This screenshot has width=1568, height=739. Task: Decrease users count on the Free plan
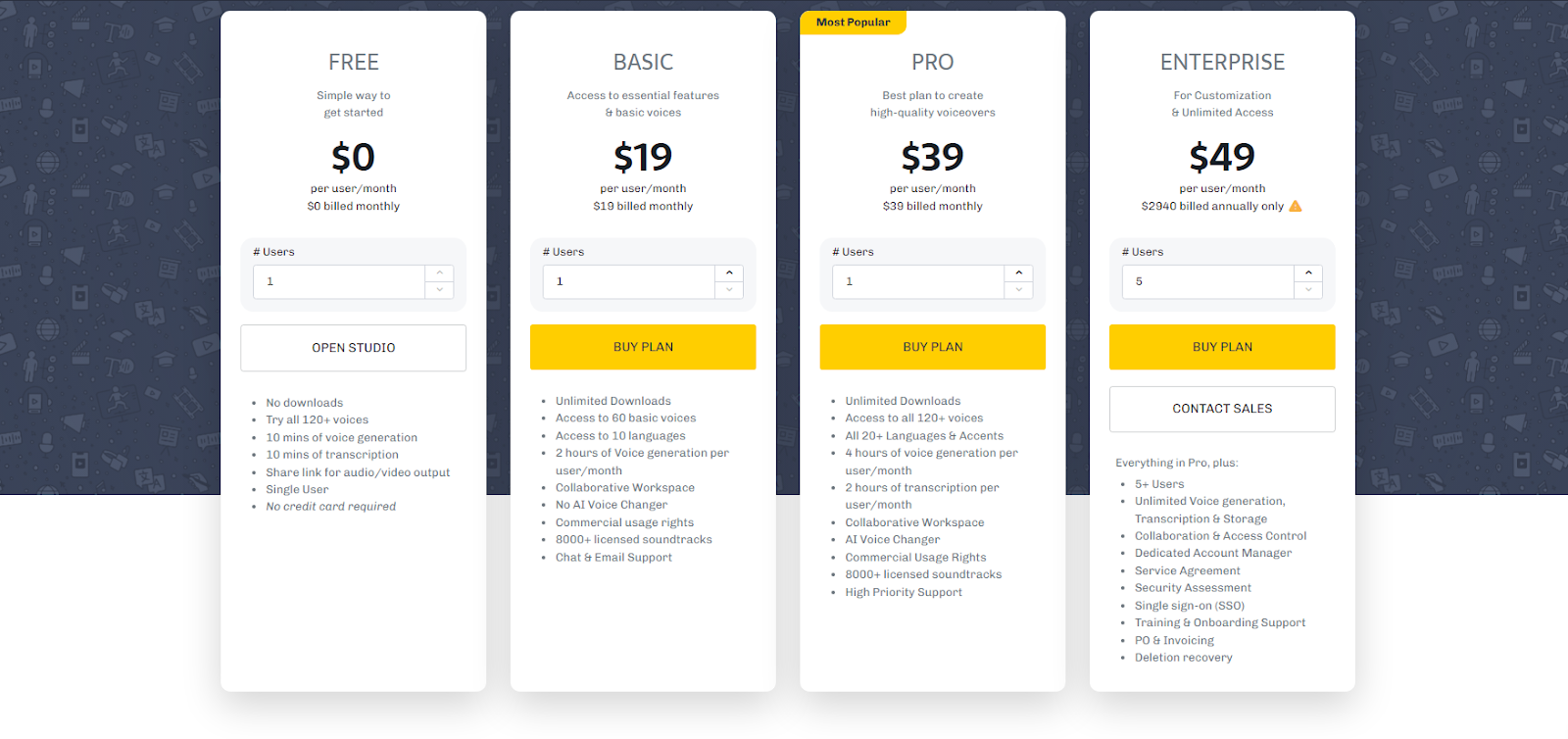(x=439, y=290)
